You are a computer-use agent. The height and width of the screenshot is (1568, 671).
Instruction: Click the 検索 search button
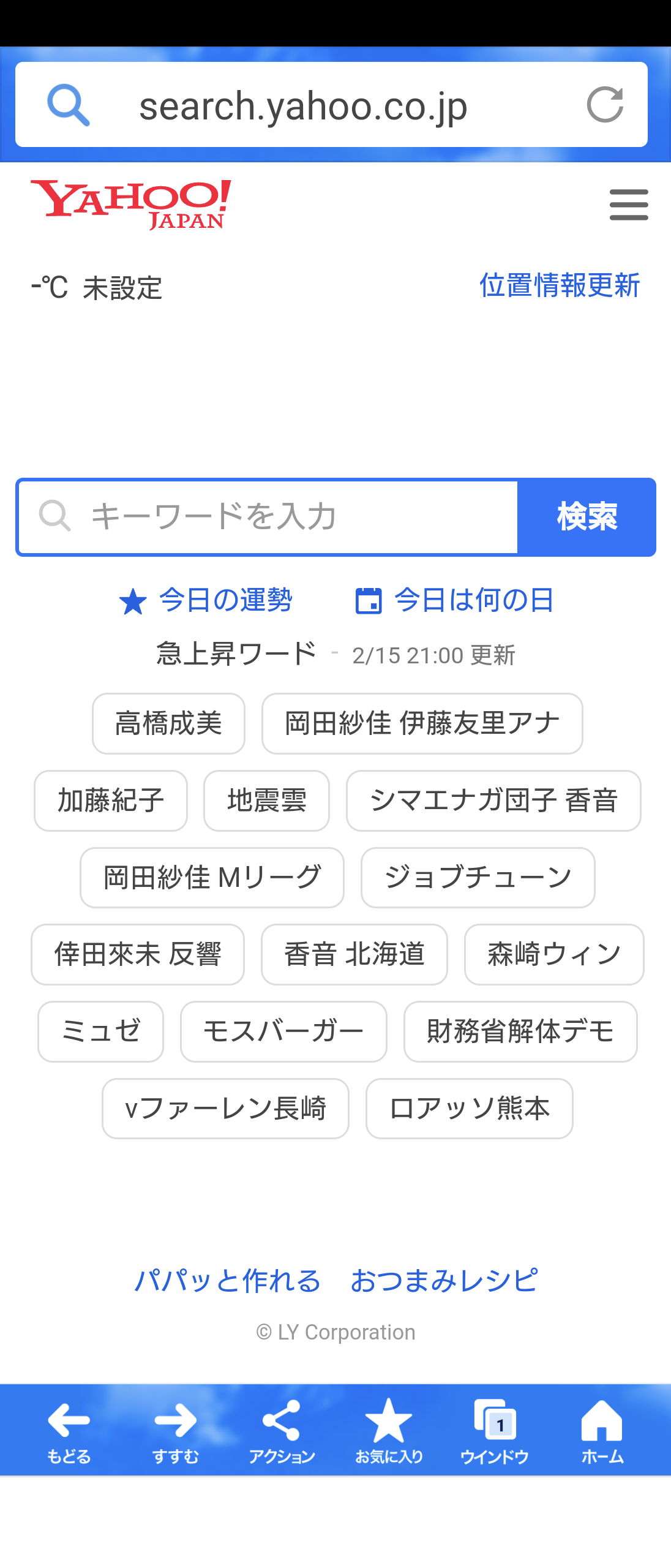[x=587, y=517]
